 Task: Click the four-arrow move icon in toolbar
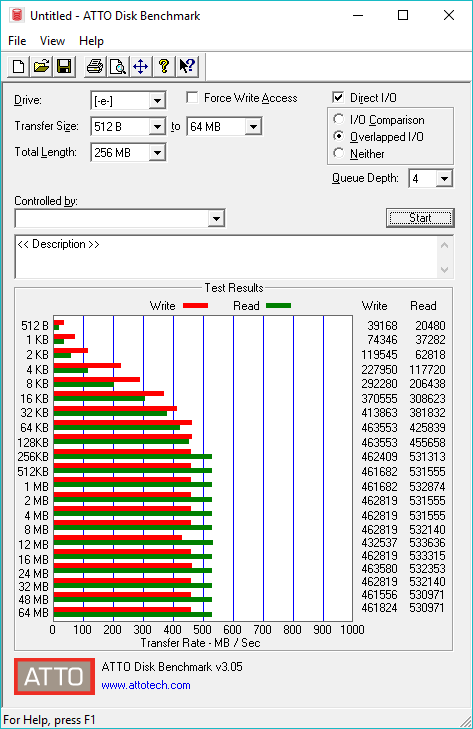(x=140, y=66)
